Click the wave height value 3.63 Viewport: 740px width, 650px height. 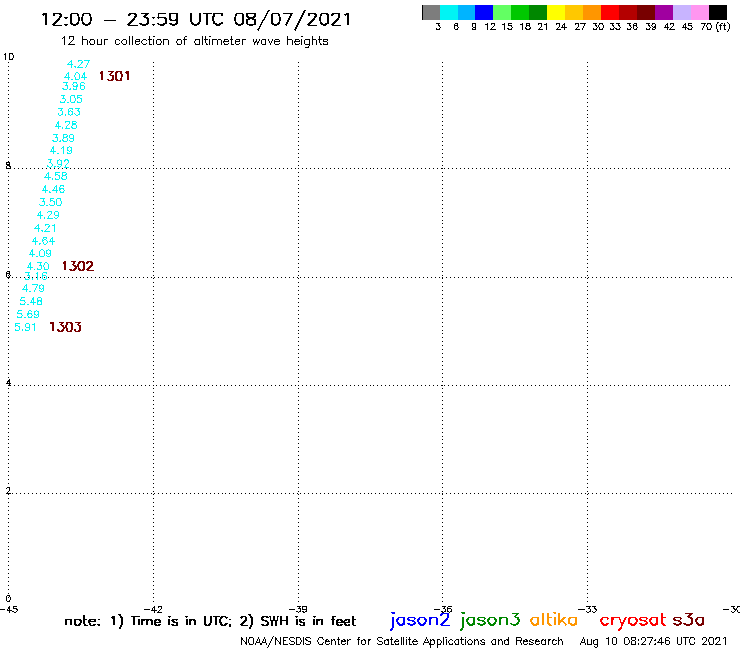click(x=69, y=112)
